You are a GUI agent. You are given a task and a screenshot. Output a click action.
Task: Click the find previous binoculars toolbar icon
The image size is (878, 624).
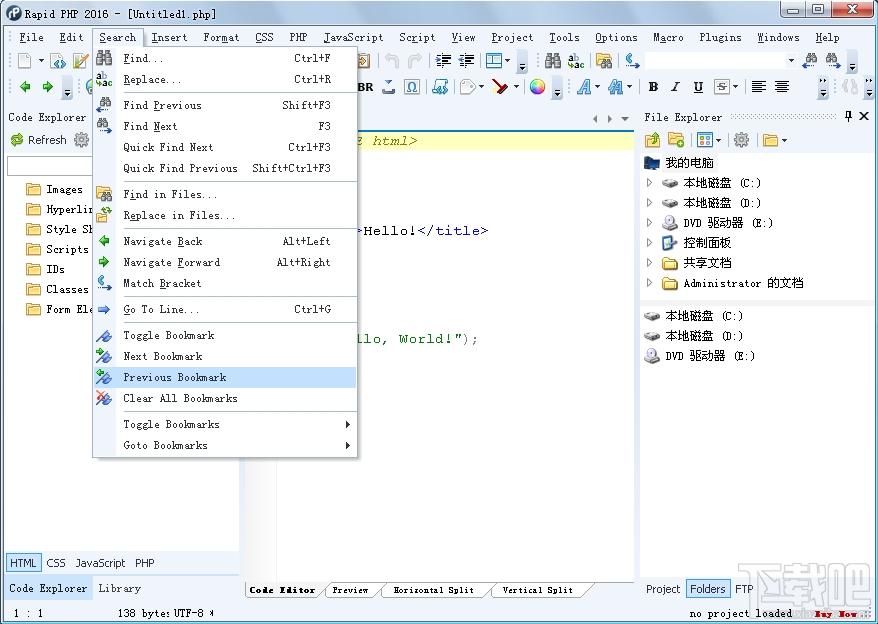coord(810,60)
